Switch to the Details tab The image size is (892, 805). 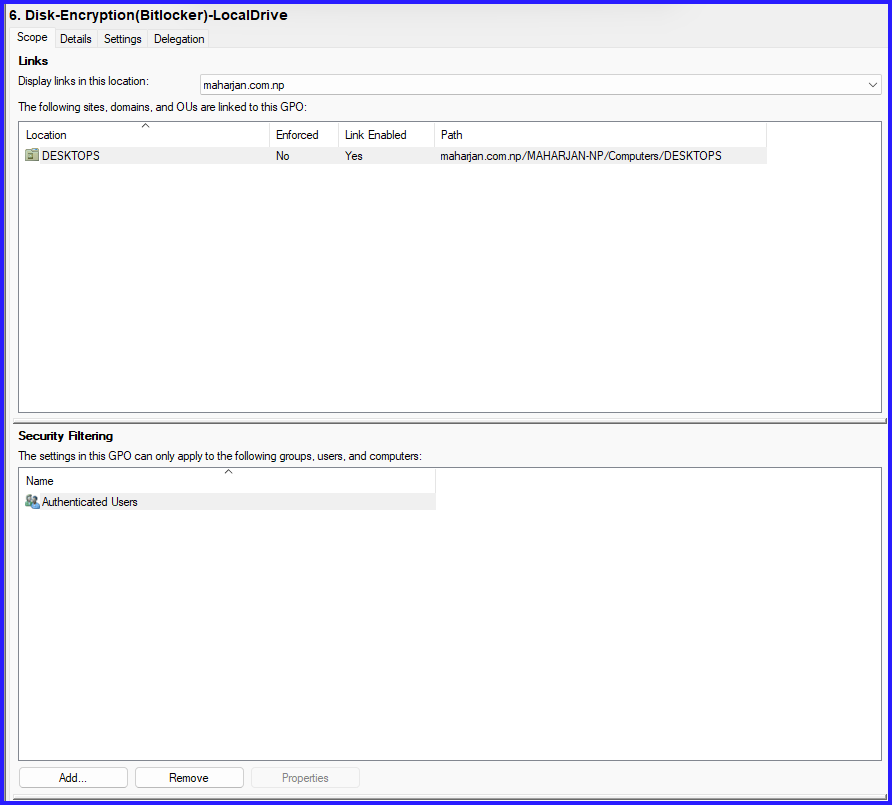click(x=75, y=39)
